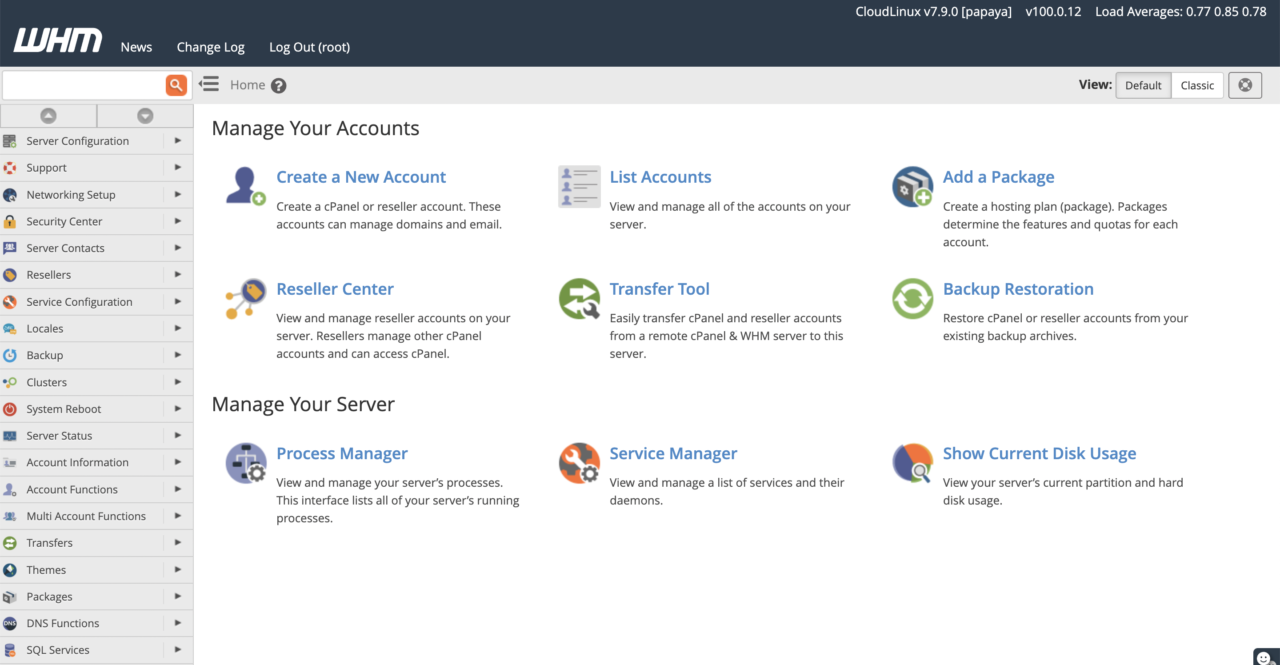
Task: Open Create a New Account via its blue user icon
Action: [245, 185]
